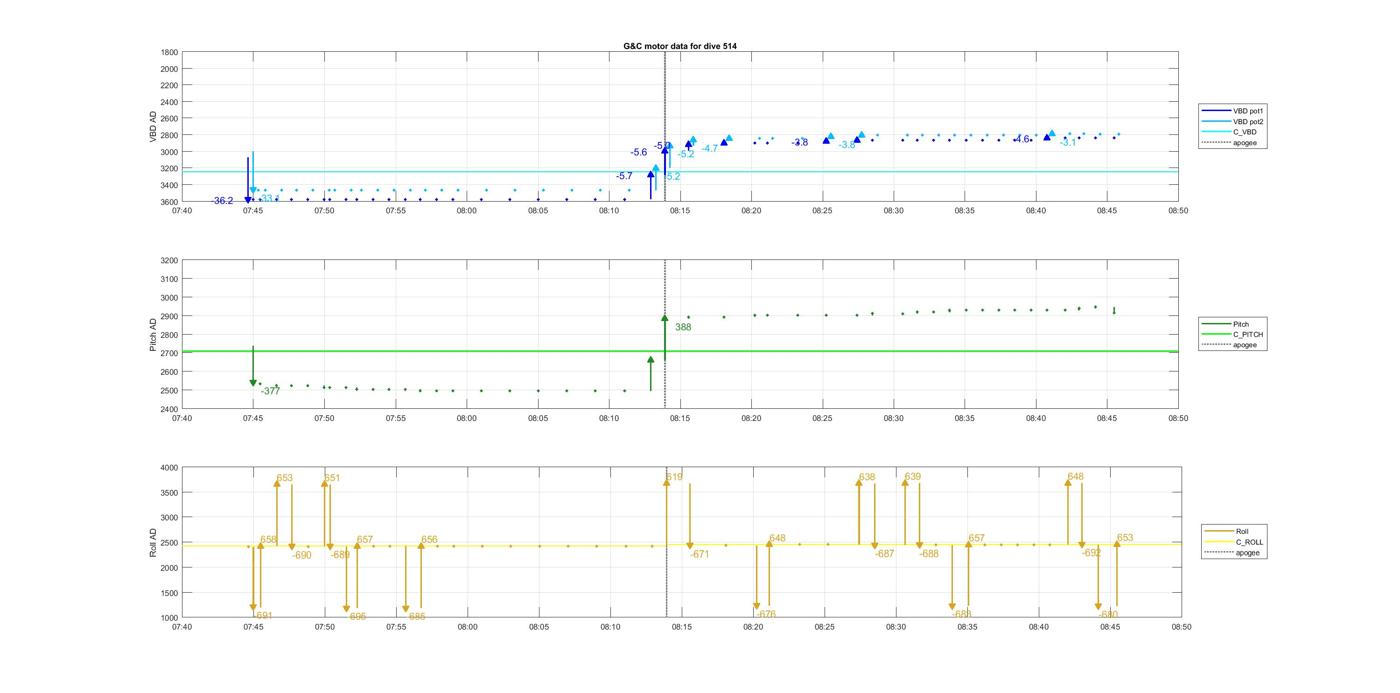This screenshot has width=1400, height=693.
Task: Click the '-689' roll data label
Action: [x=340, y=554]
